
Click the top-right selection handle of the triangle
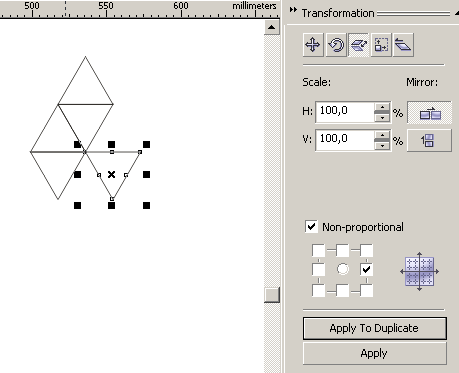[146, 144]
